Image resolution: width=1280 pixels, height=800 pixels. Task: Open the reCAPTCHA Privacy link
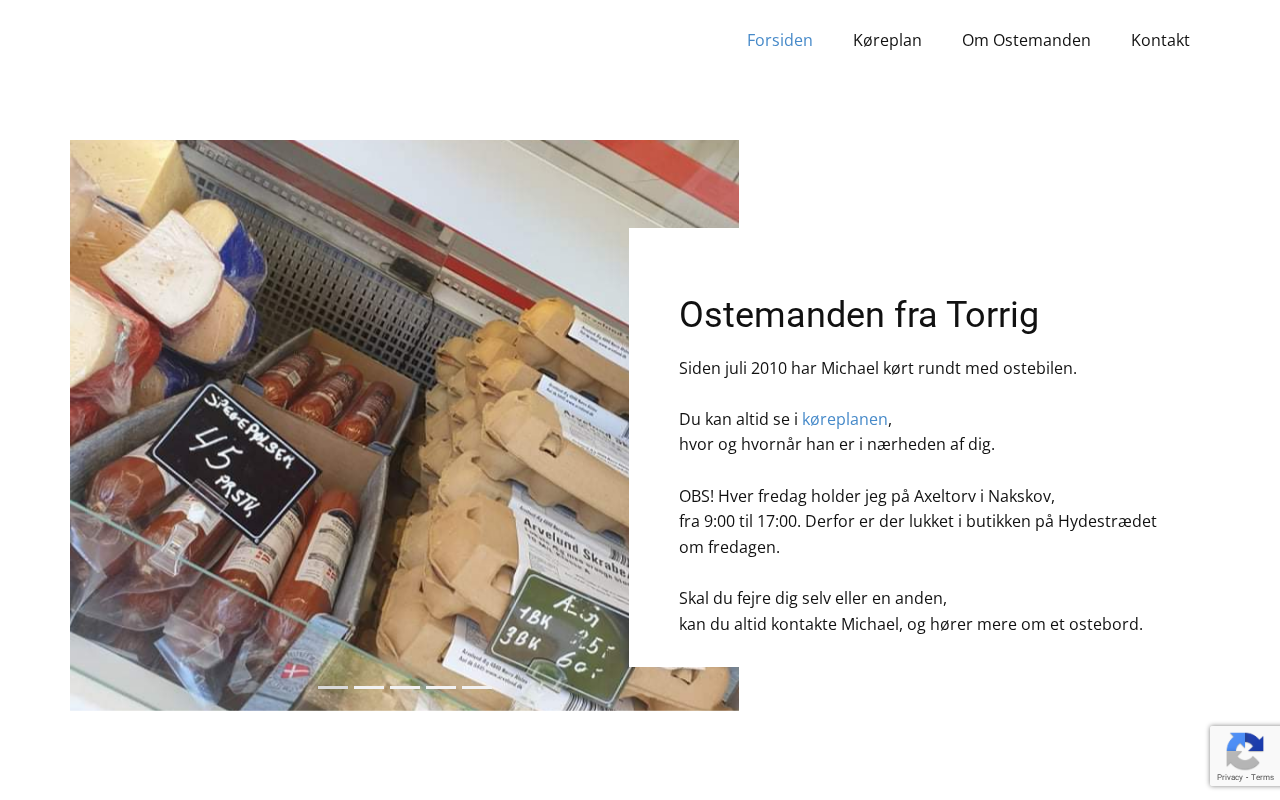[x=1229, y=777]
